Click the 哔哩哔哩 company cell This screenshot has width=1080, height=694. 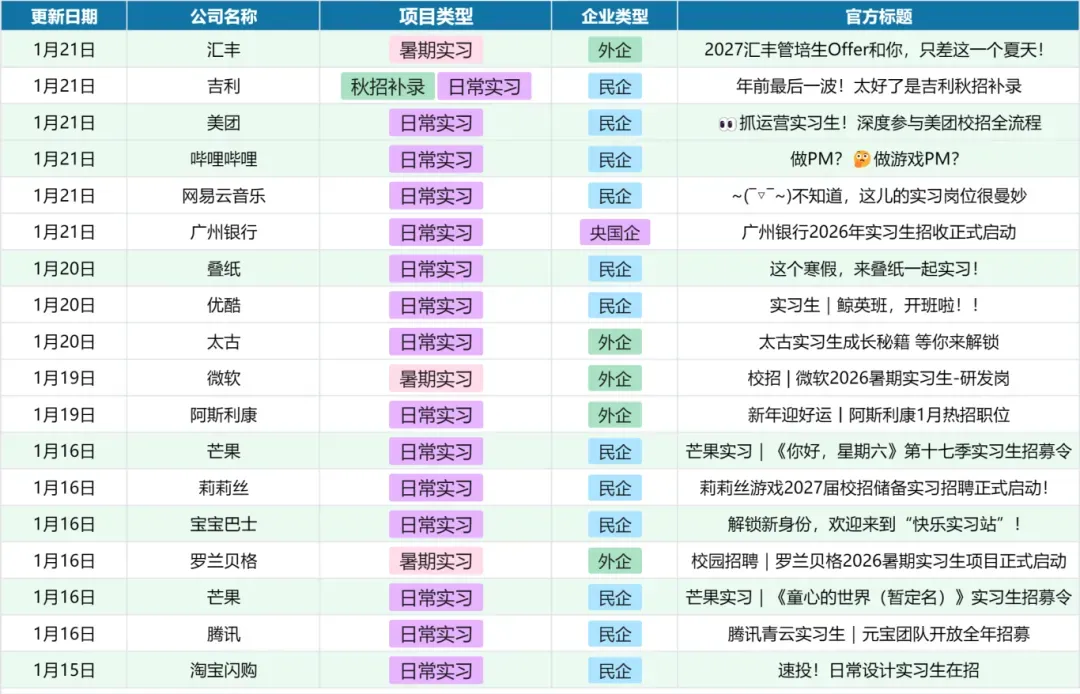pyautogui.click(x=223, y=159)
